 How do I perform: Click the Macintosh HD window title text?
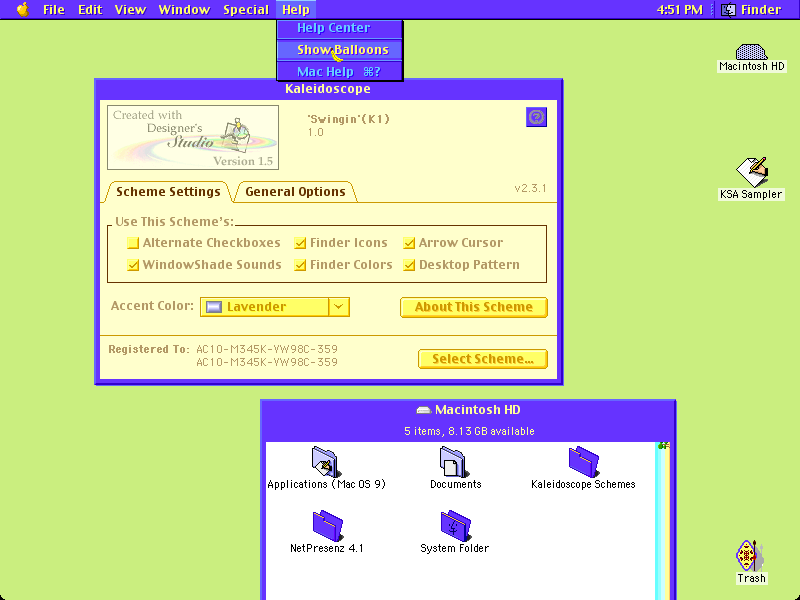[x=478, y=410]
